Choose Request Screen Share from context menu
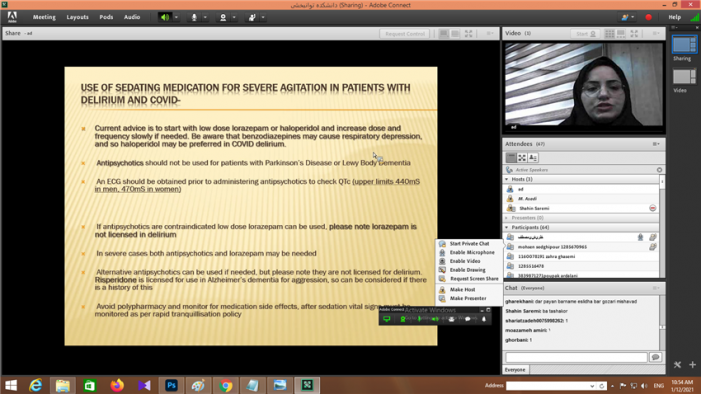Screen dimensions: 701x394 (x=468, y=279)
